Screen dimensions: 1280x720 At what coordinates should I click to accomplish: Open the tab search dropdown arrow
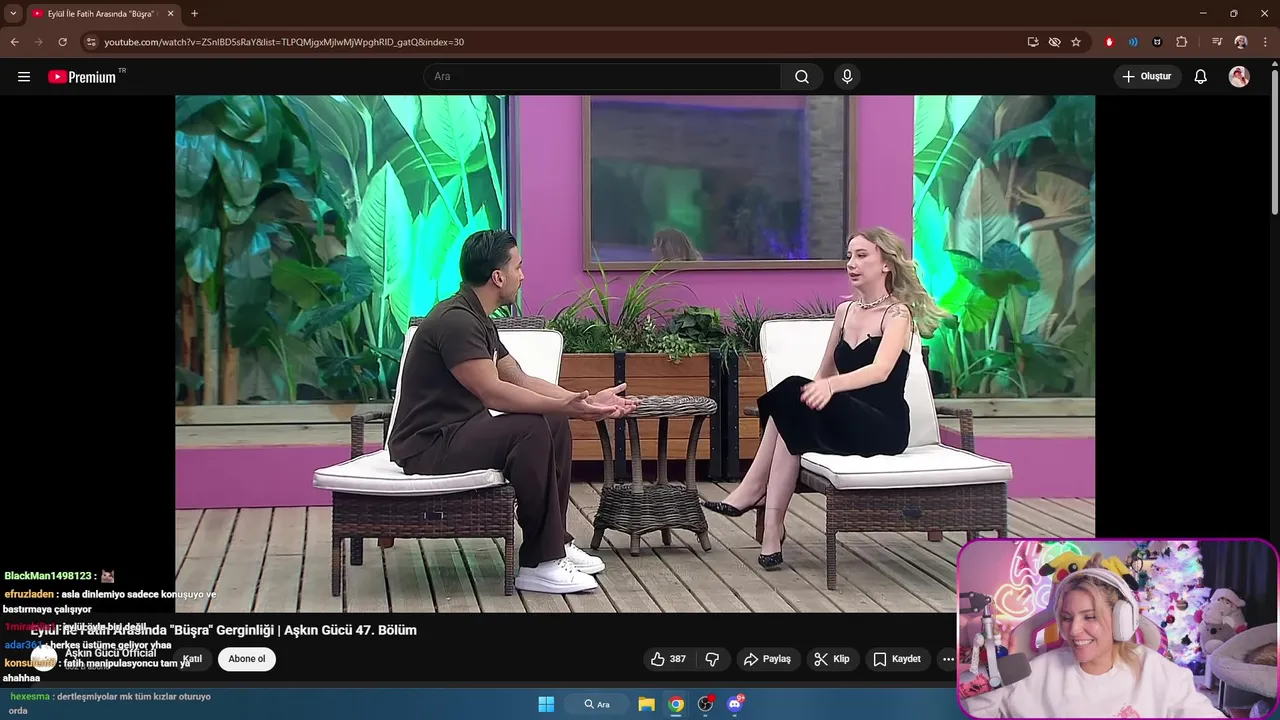13,13
